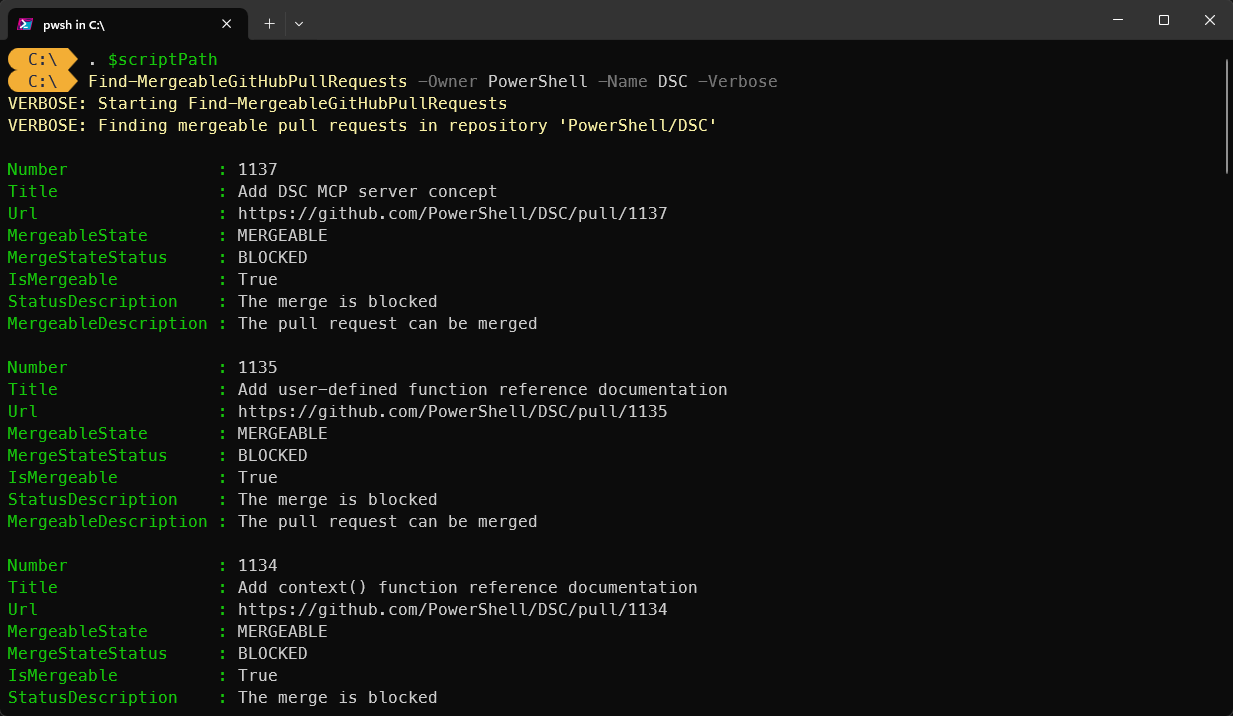Open the GitHub link for pull request 1135
The width and height of the screenshot is (1233, 716).
[452, 411]
